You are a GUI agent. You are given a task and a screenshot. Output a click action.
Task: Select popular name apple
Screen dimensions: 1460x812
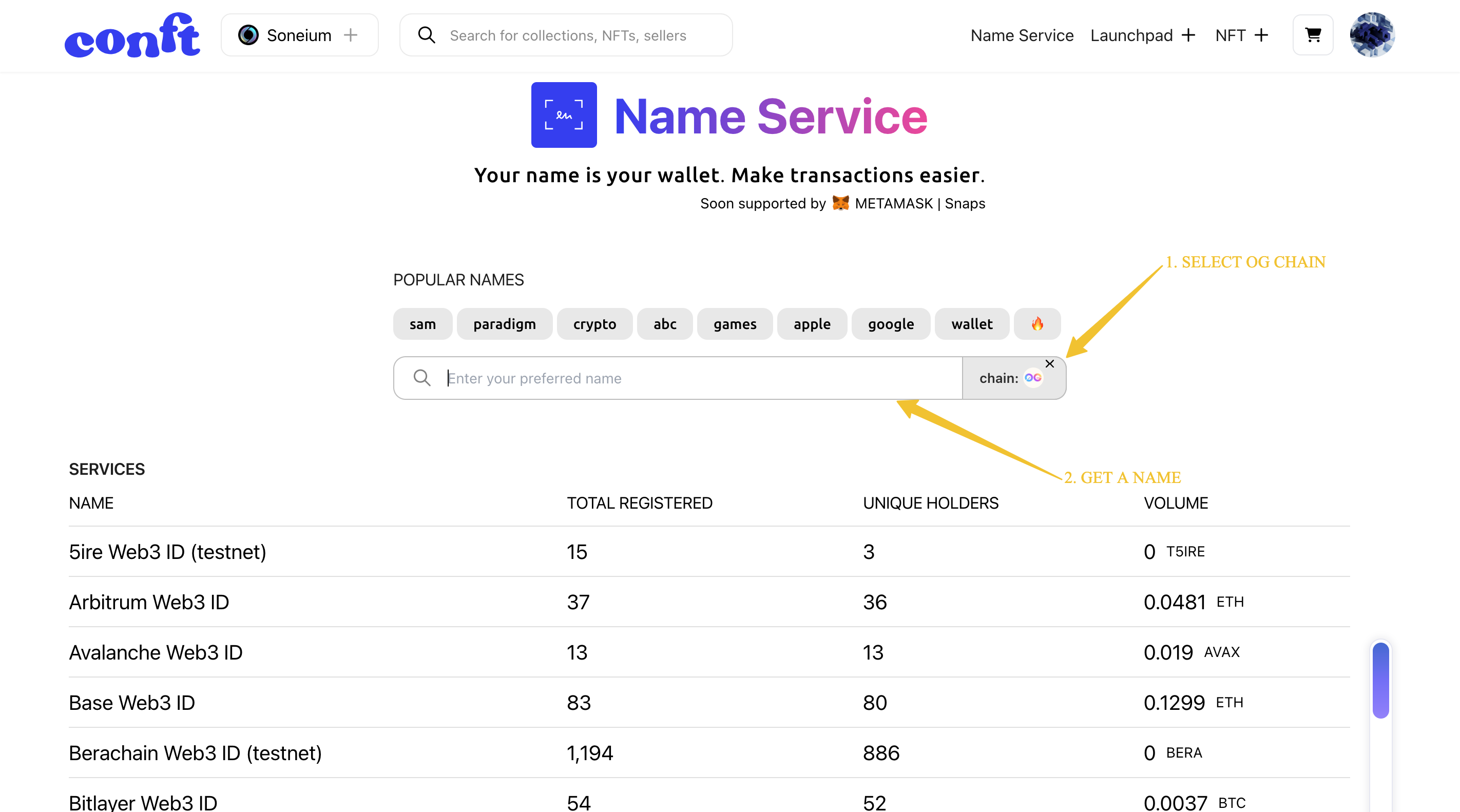(812, 324)
